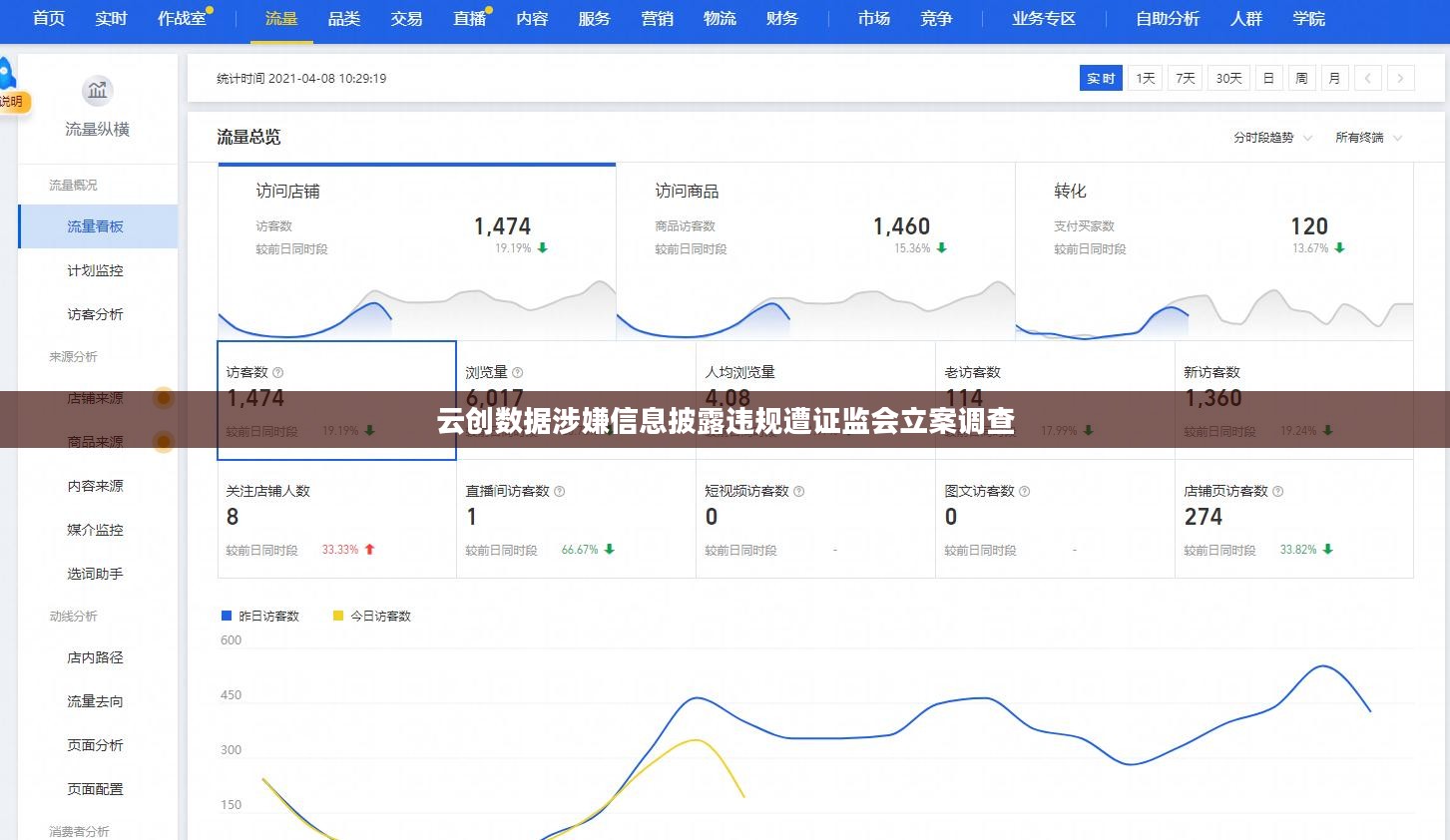Open 选词助手 in the sidebar
This screenshot has width=1450, height=840.
click(x=98, y=574)
